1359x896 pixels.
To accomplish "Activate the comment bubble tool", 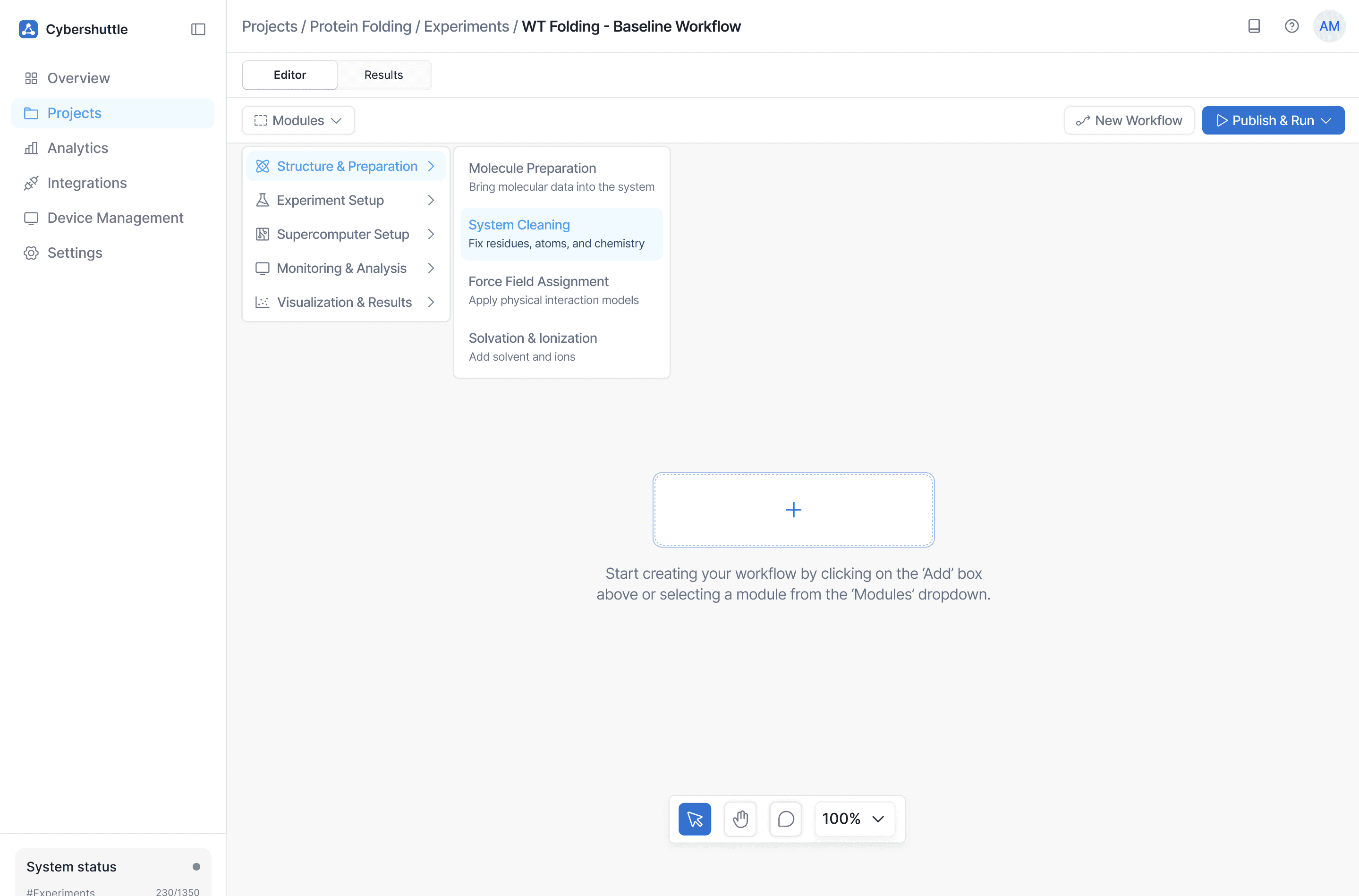I will [785, 818].
